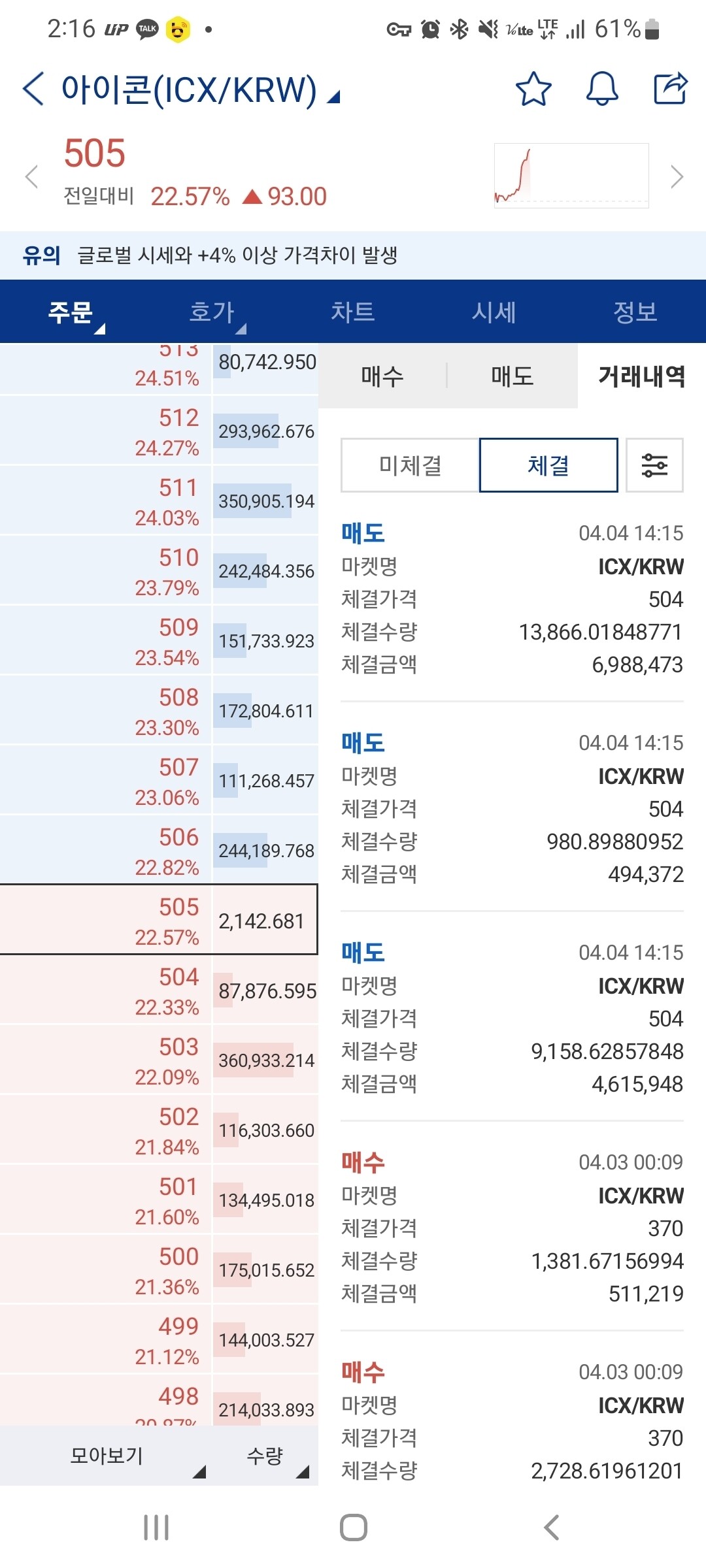Show filled orders with 체결 toggle
The height and width of the screenshot is (1568, 706).
coord(548,465)
